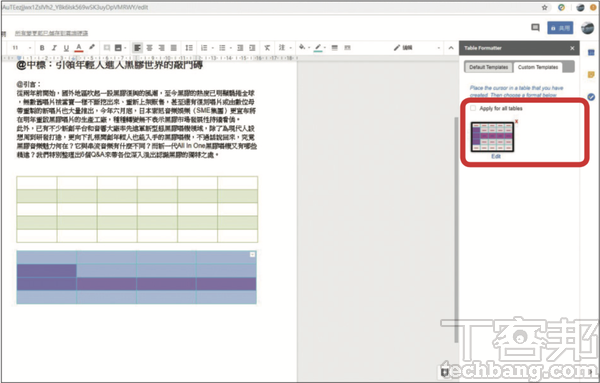The height and width of the screenshot is (383, 600).
Task: Click the insert image toolbar icon
Action: coord(118,48)
